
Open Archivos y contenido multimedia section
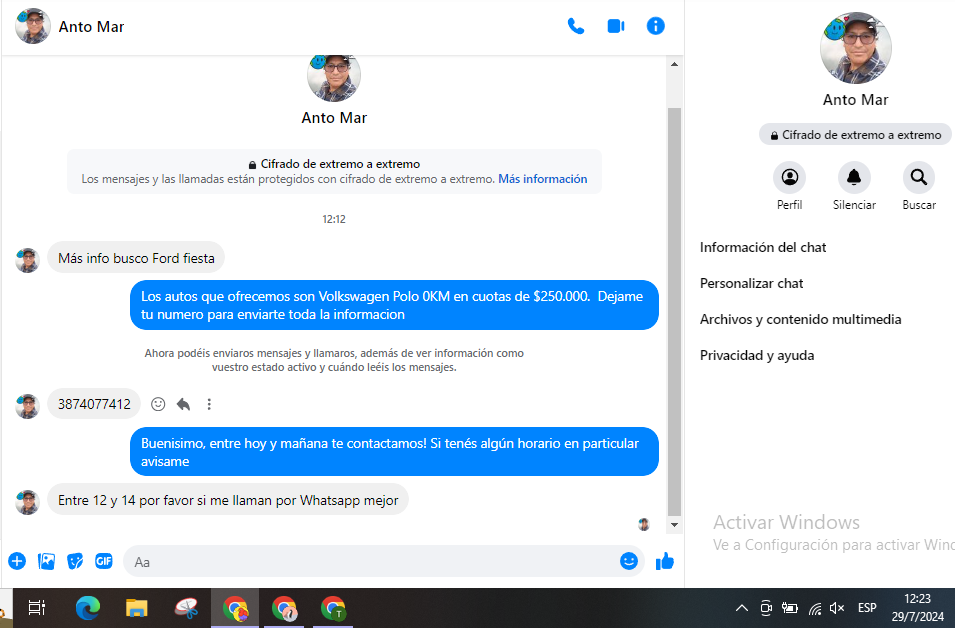[800, 319]
